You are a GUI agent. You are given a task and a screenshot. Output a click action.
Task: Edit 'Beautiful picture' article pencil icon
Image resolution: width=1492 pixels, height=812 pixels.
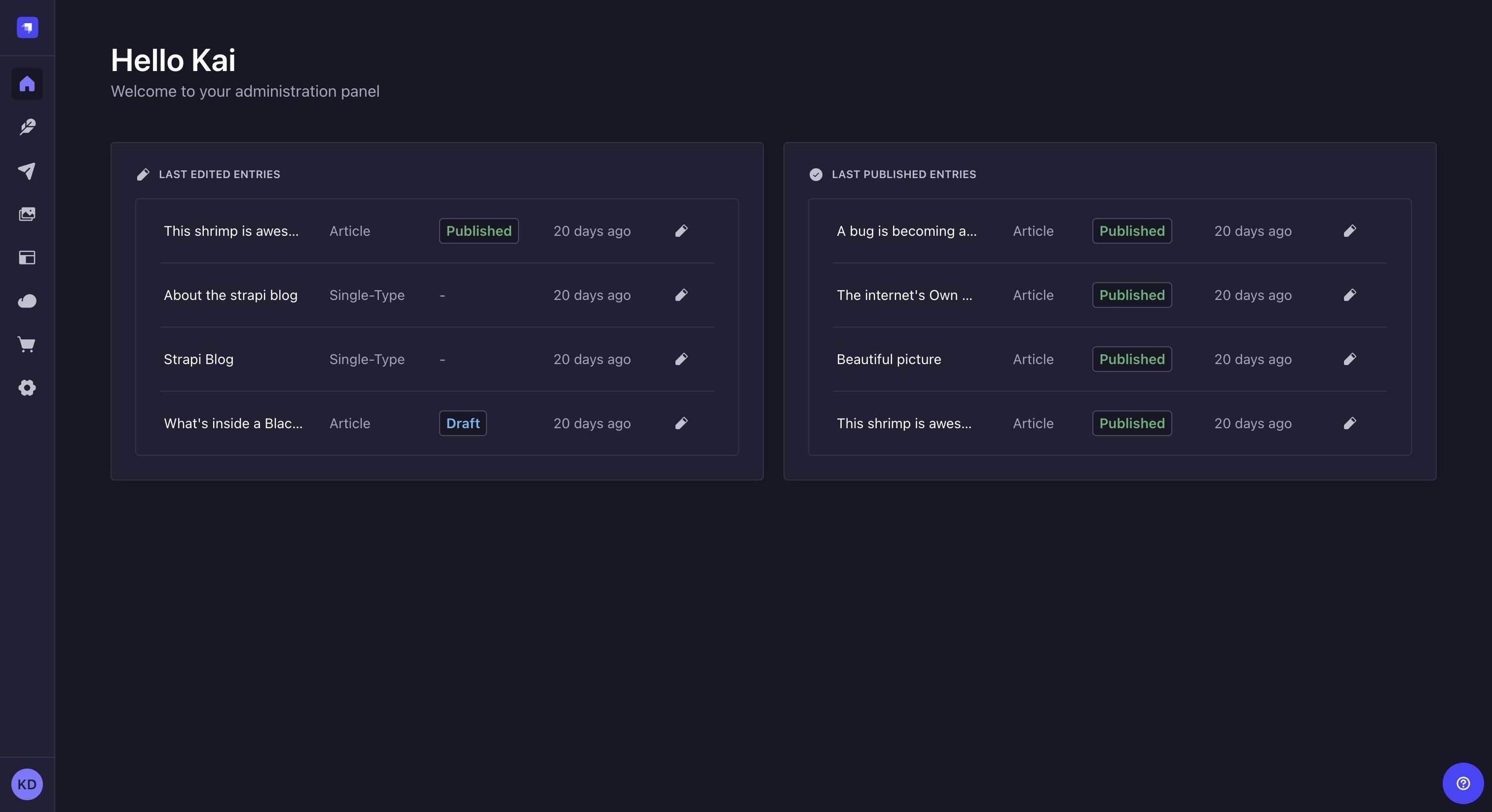coord(1349,359)
